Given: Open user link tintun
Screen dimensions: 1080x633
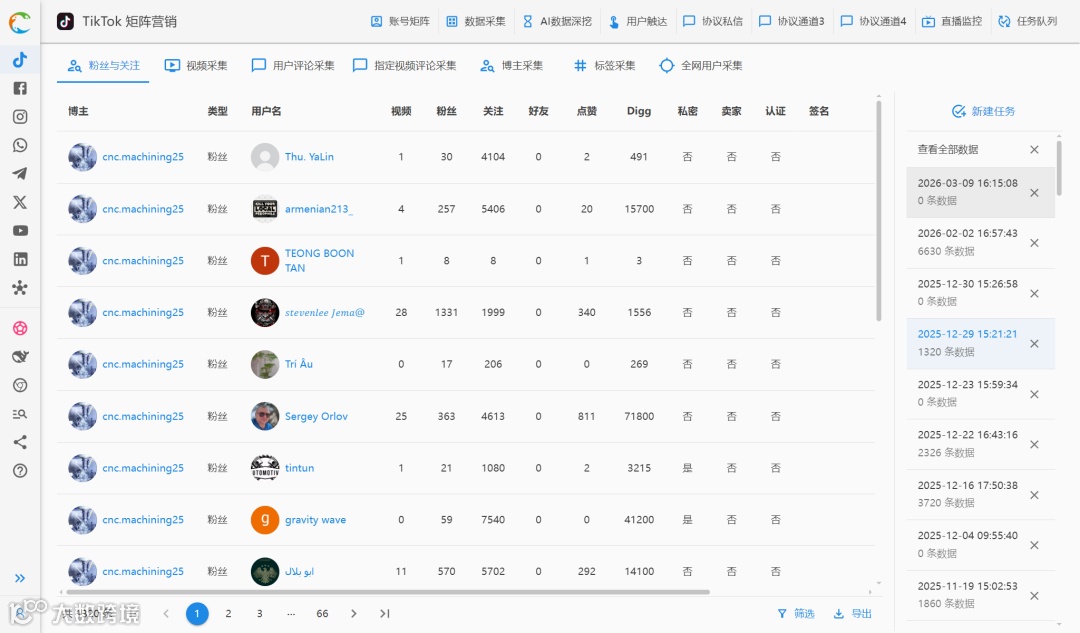Looking at the screenshot, I should pyautogui.click(x=300, y=468).
